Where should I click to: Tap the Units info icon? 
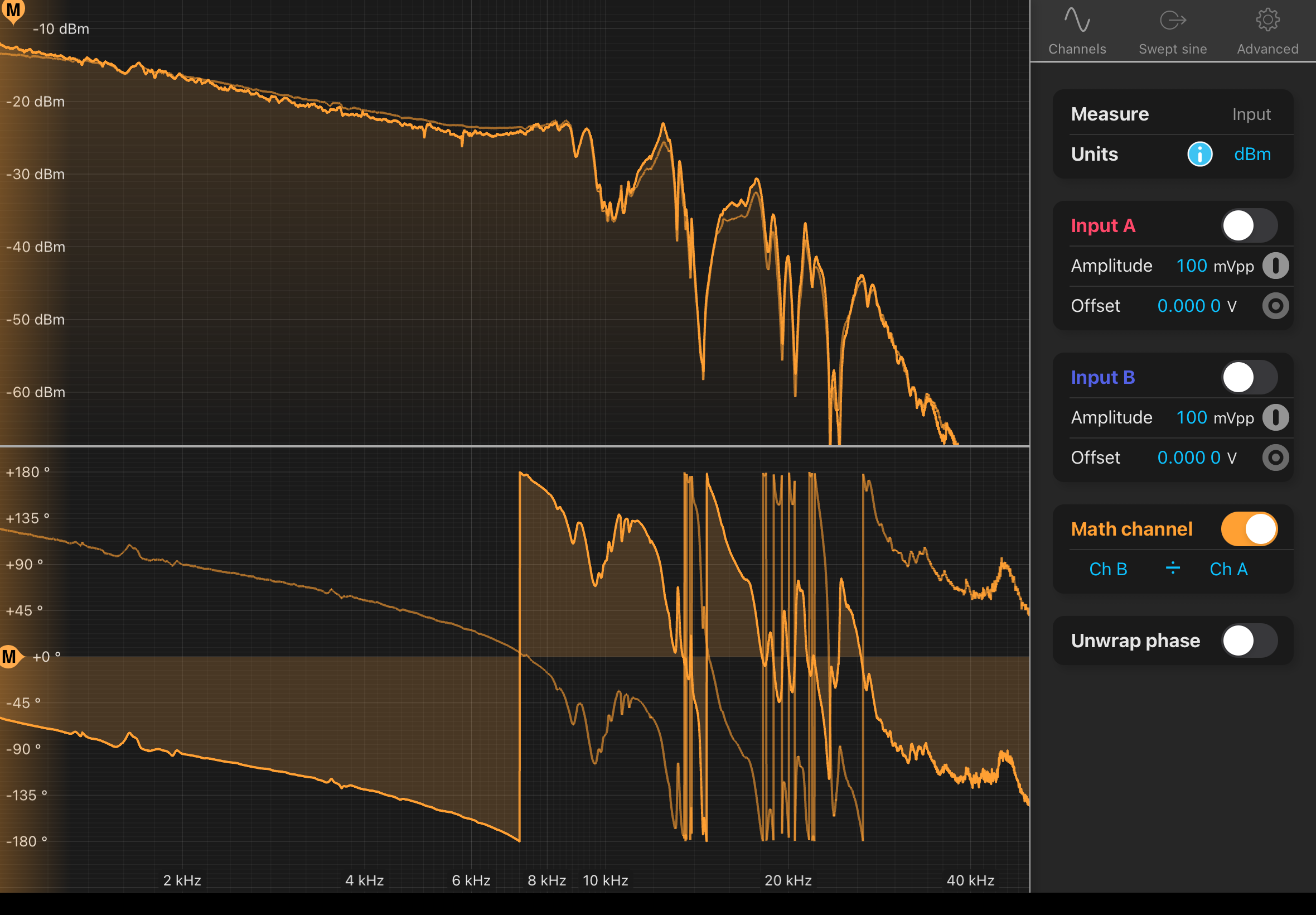point(1199,154)
